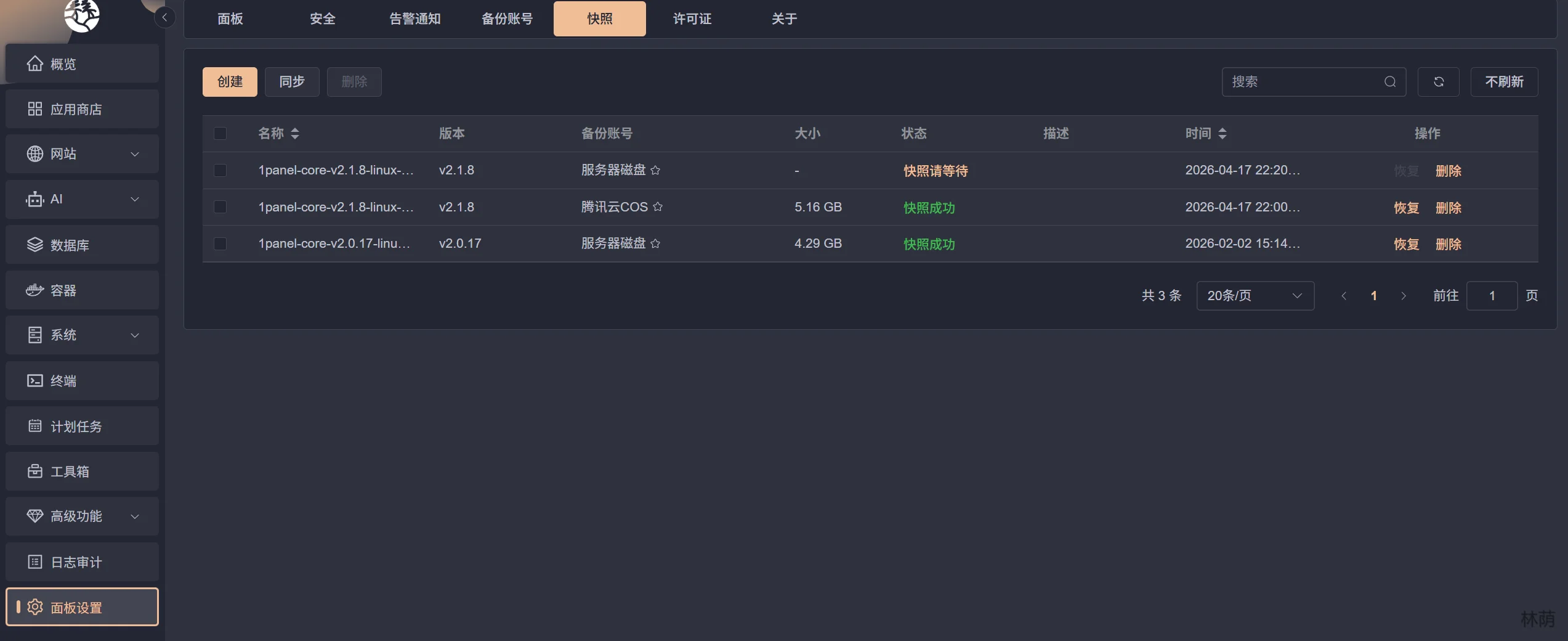The height and width of the screenshot is (641, 1568).
Task: Open the 工具箱 toolbox icon
Action: (35, 472)
